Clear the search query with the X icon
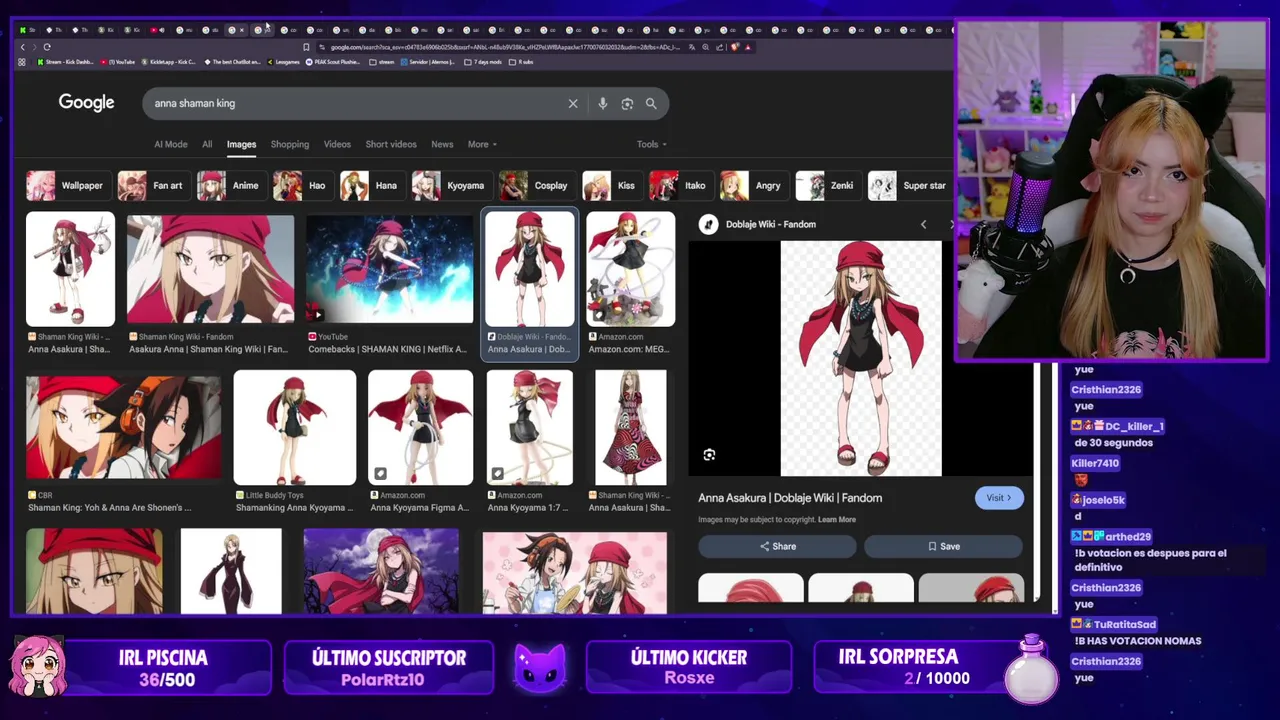1280x720 pixels. (x=573, y=103)
